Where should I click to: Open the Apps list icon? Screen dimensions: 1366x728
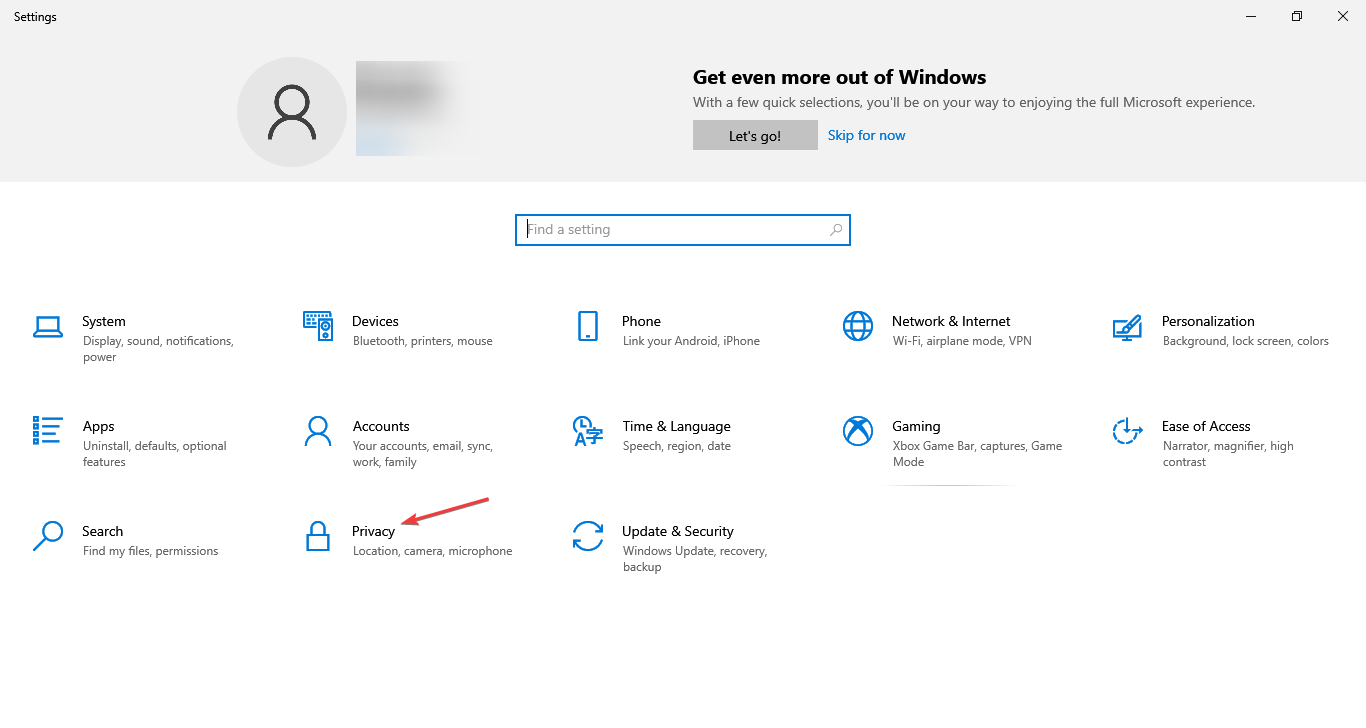click(x=48, y=431)
